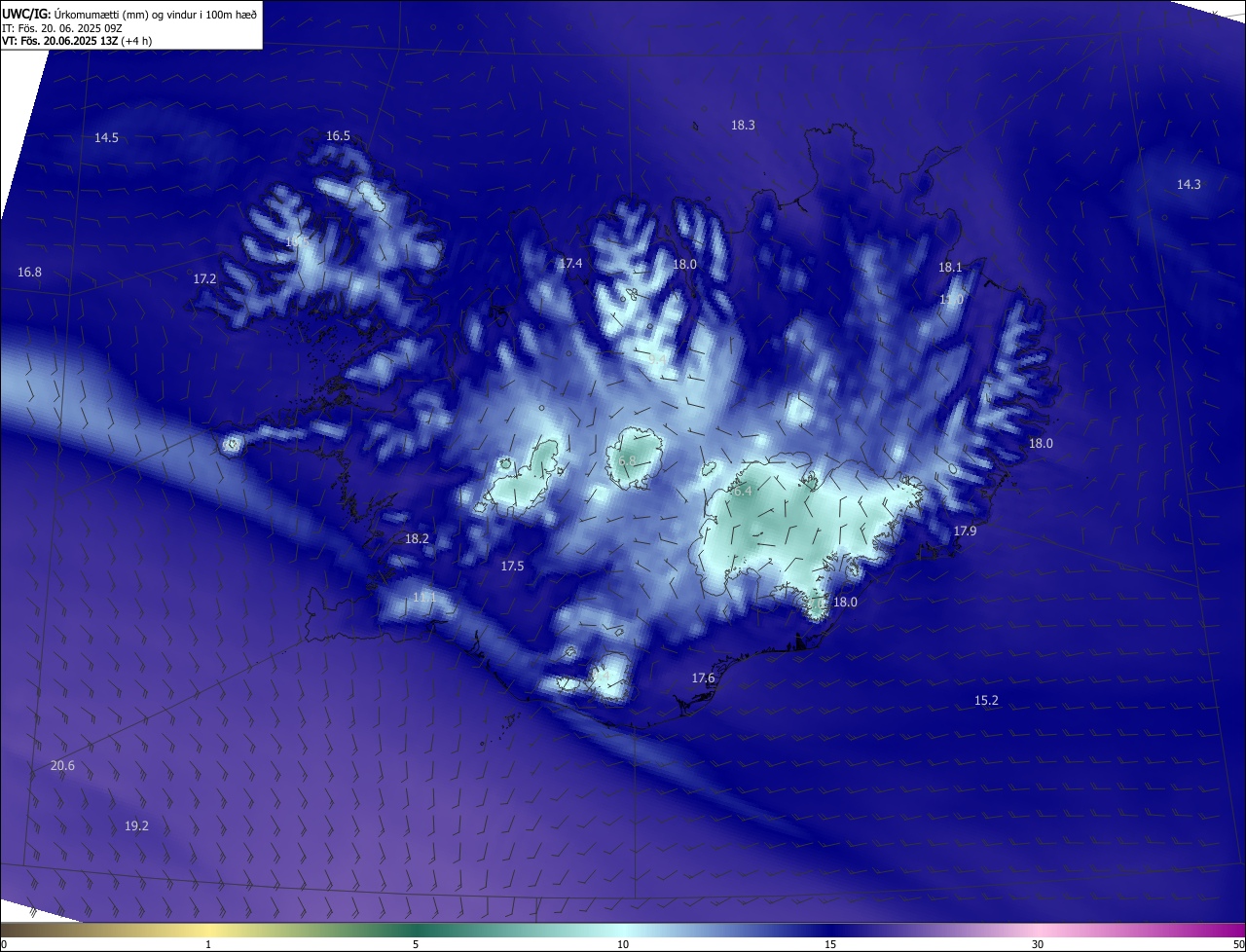Click the 15.2 value label on the map
Image resolution: width=1246 pixels, height=952 pixels.
tap(986, 700)
